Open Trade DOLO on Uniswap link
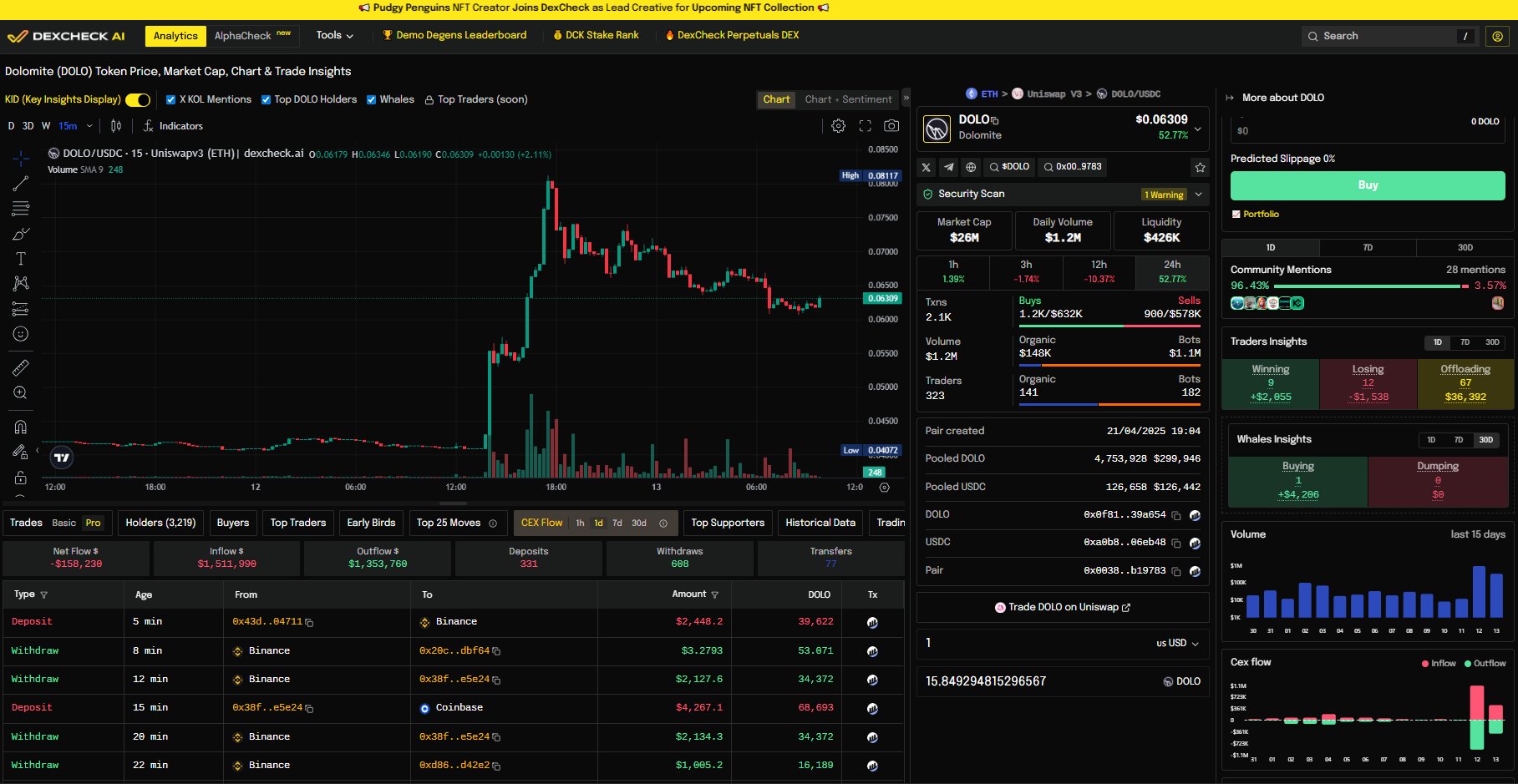This screenshot has width=1518, height=784. pyautogui.click(x=1063, y=607)
